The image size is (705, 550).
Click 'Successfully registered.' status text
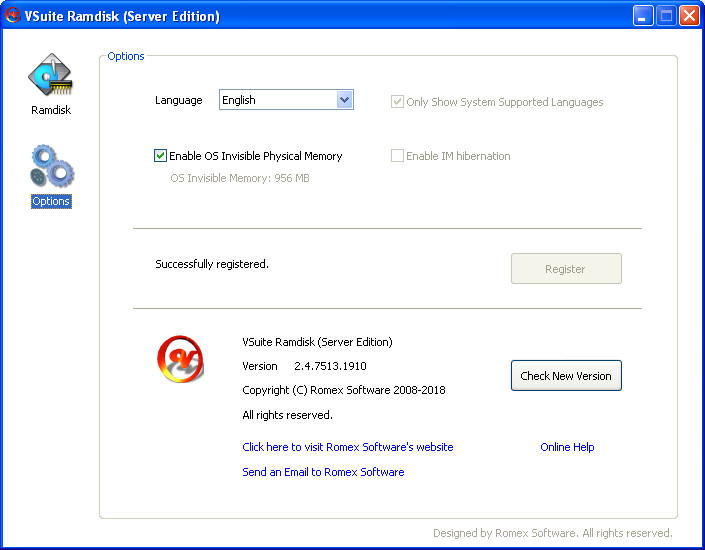coord(212,264)
